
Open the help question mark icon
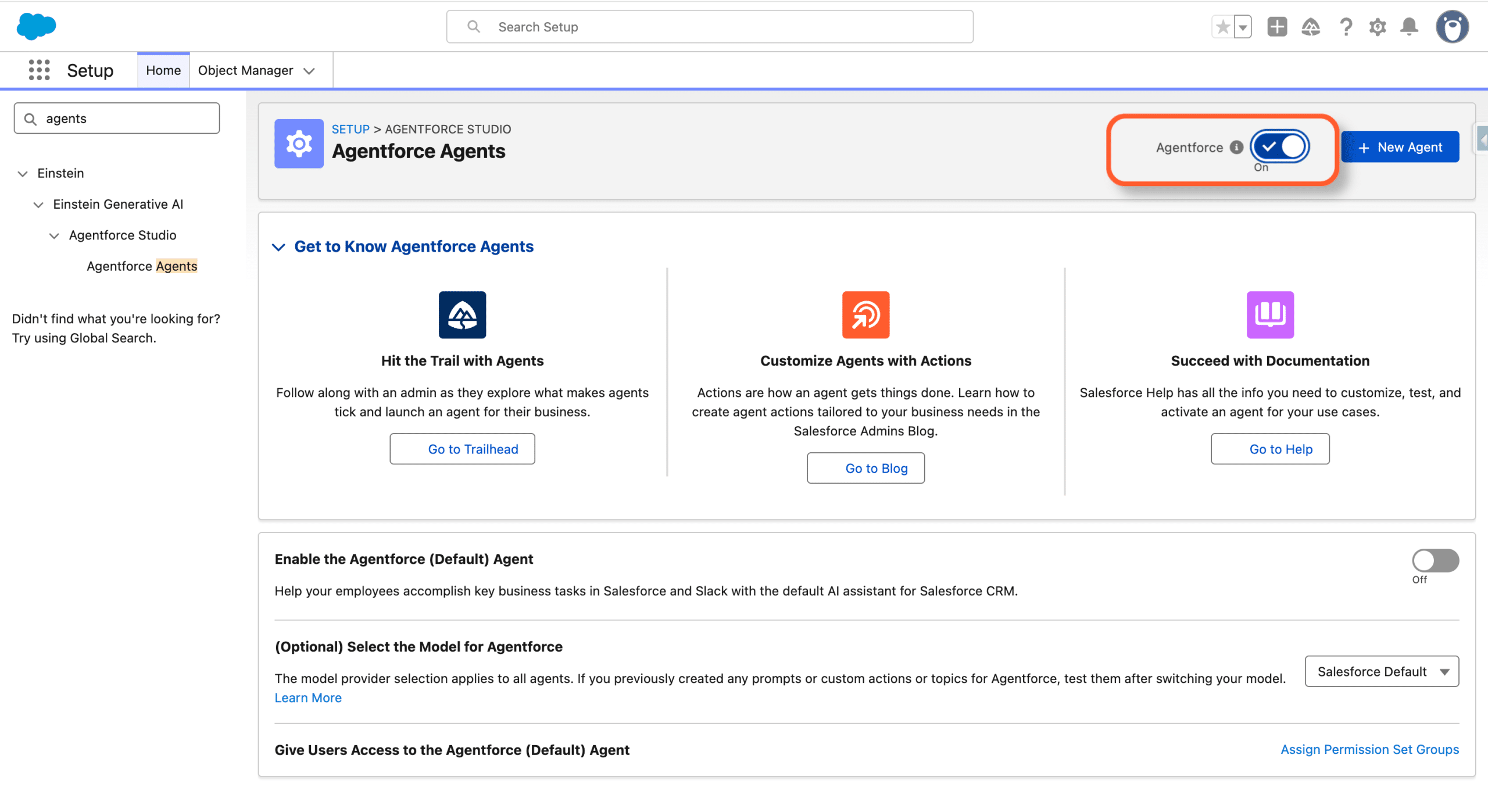click(x=1346, y=27)
